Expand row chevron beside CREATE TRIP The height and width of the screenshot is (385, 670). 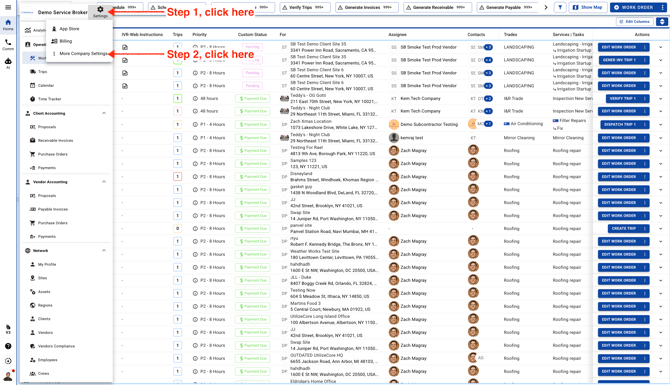click(661, 229)
